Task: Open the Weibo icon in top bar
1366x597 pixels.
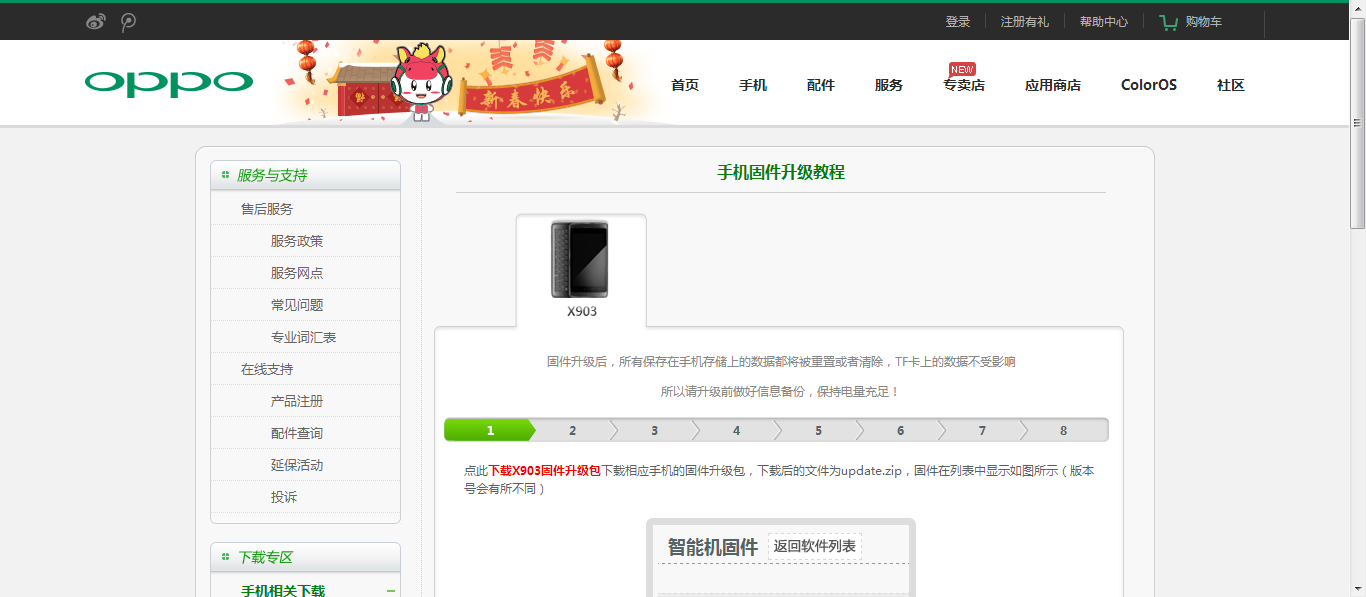Action: point(96,22)
